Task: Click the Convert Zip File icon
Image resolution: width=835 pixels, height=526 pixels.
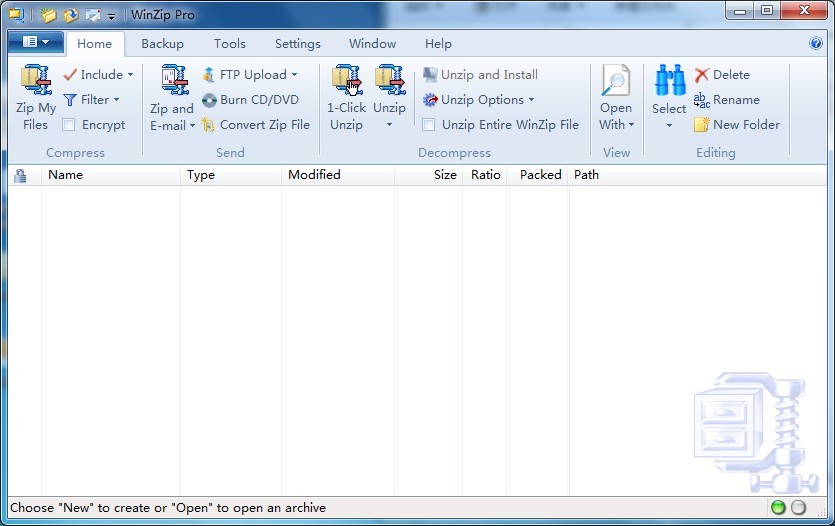Action: [x=209, y=125]
